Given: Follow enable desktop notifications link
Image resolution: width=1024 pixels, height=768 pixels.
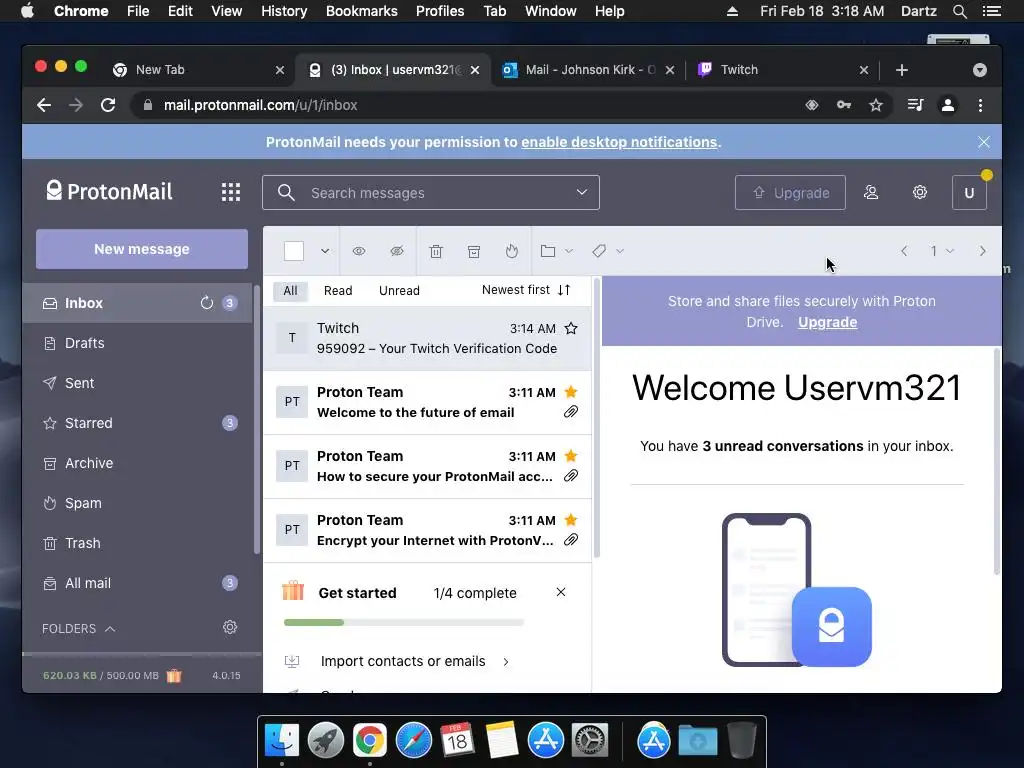Looking at the screenshot, I should click(619, 142).
